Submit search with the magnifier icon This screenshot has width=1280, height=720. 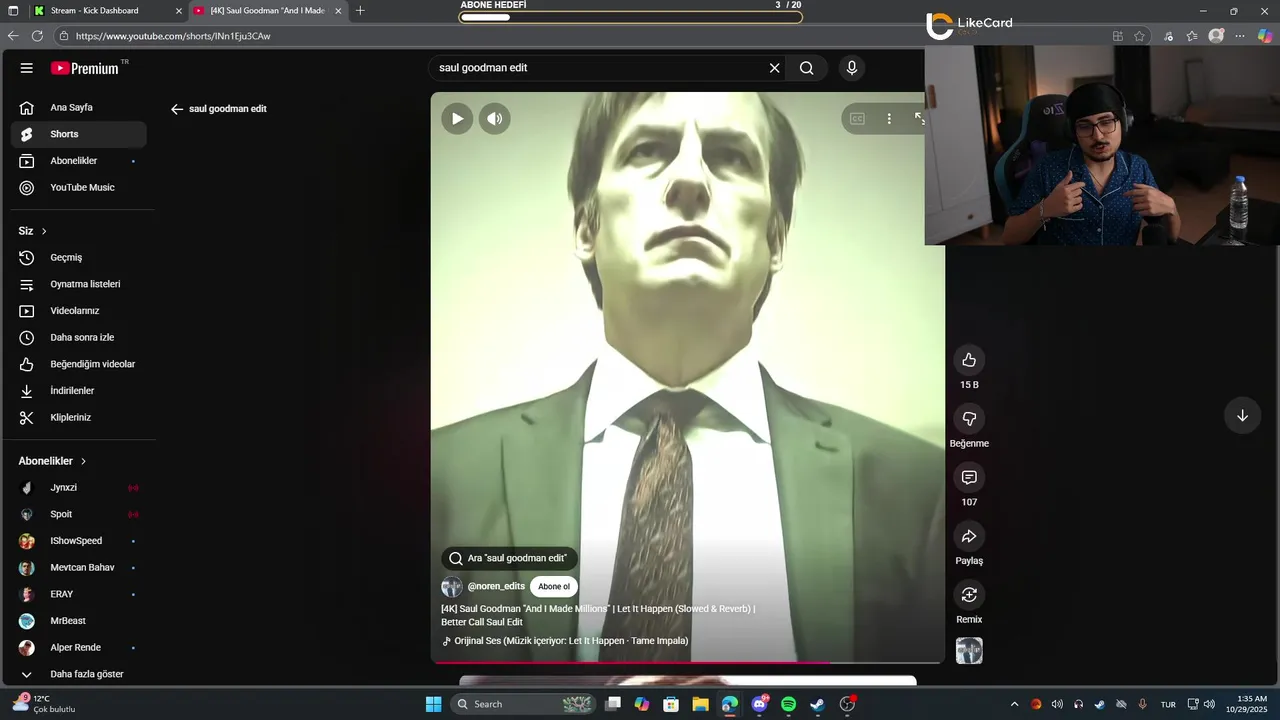[806, 68]
